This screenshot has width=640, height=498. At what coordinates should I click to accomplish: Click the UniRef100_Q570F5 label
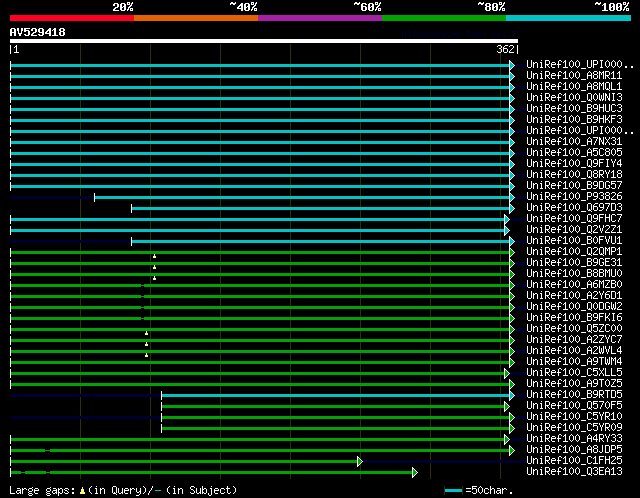[574, 406]
